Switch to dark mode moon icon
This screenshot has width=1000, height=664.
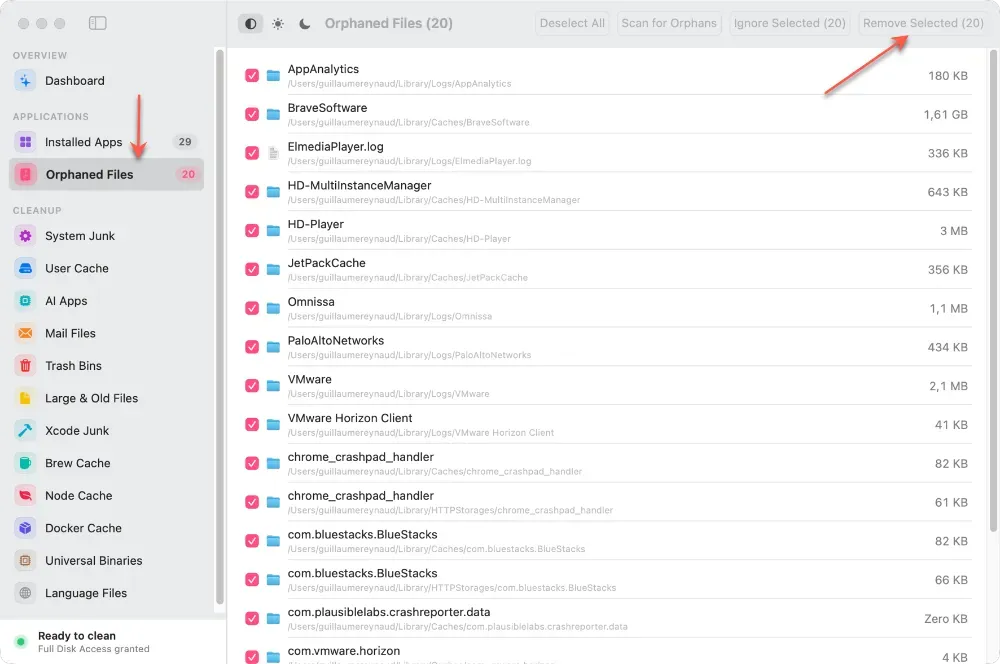tap(305, 24)
